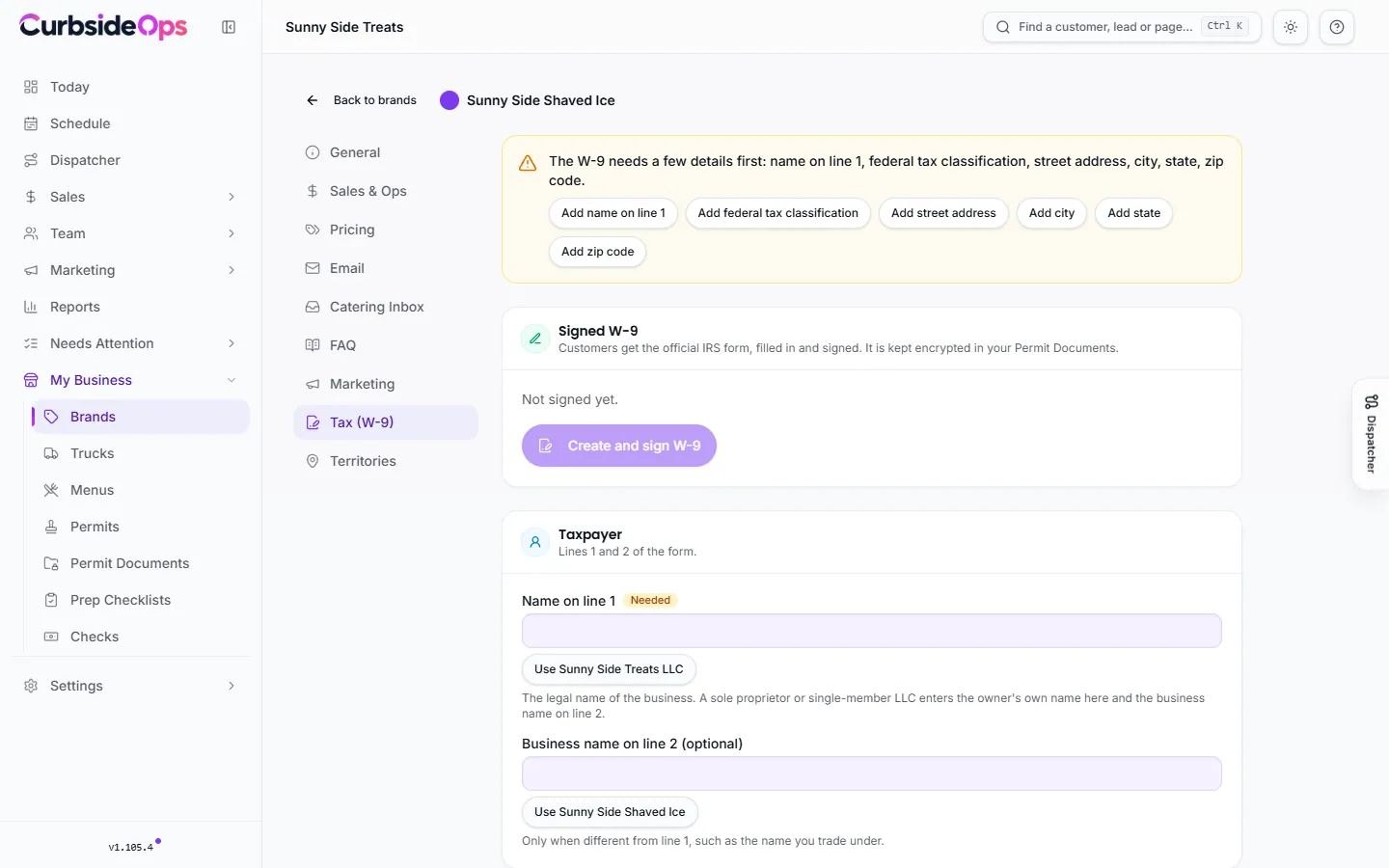
Task: Open the Dispatcher side tab
Action: [x=1371, y=434]
